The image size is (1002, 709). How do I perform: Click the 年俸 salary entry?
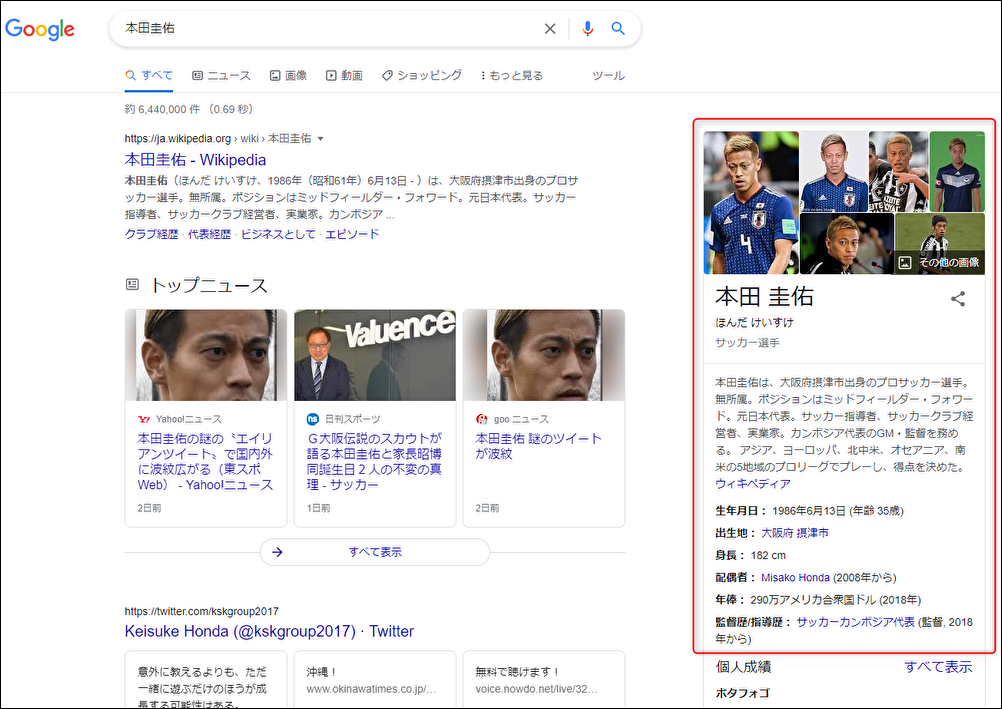tap(819, 600)
